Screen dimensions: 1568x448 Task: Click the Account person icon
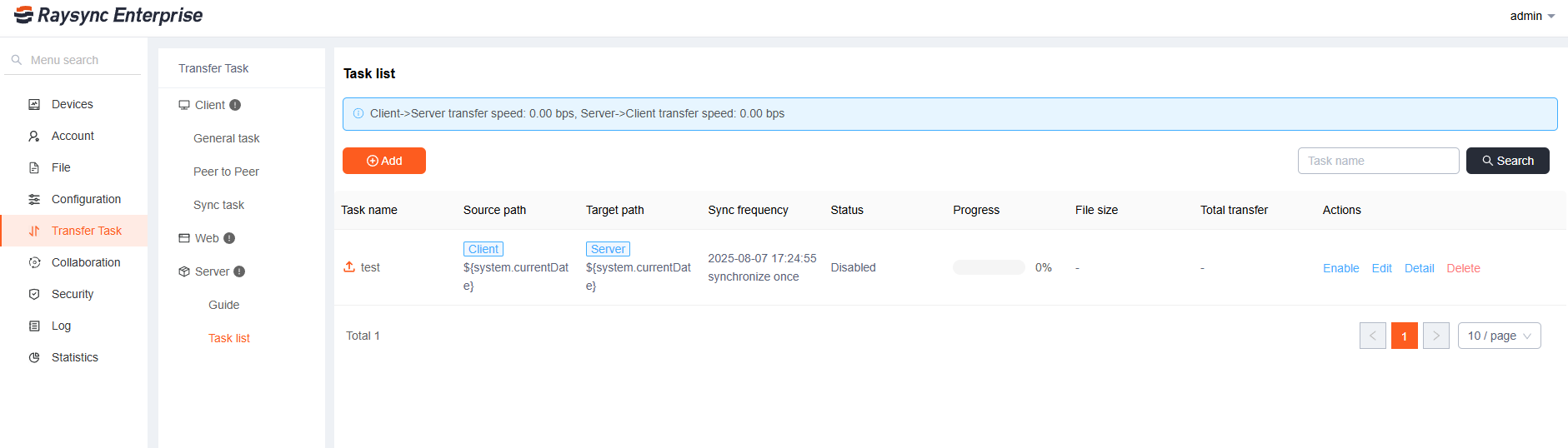(x=34, y=136)
